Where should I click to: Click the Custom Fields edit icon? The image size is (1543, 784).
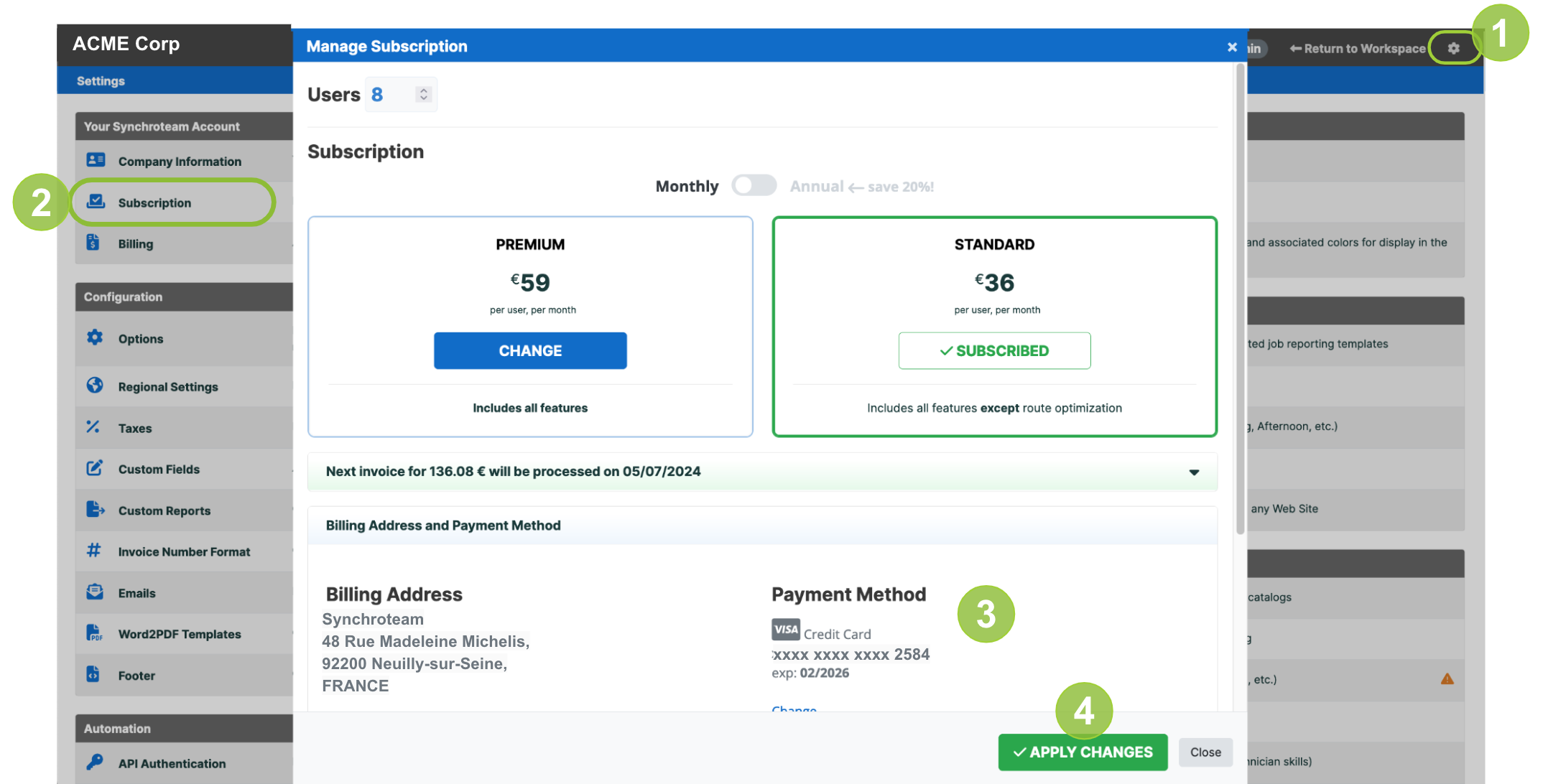(x=95, y=468)
